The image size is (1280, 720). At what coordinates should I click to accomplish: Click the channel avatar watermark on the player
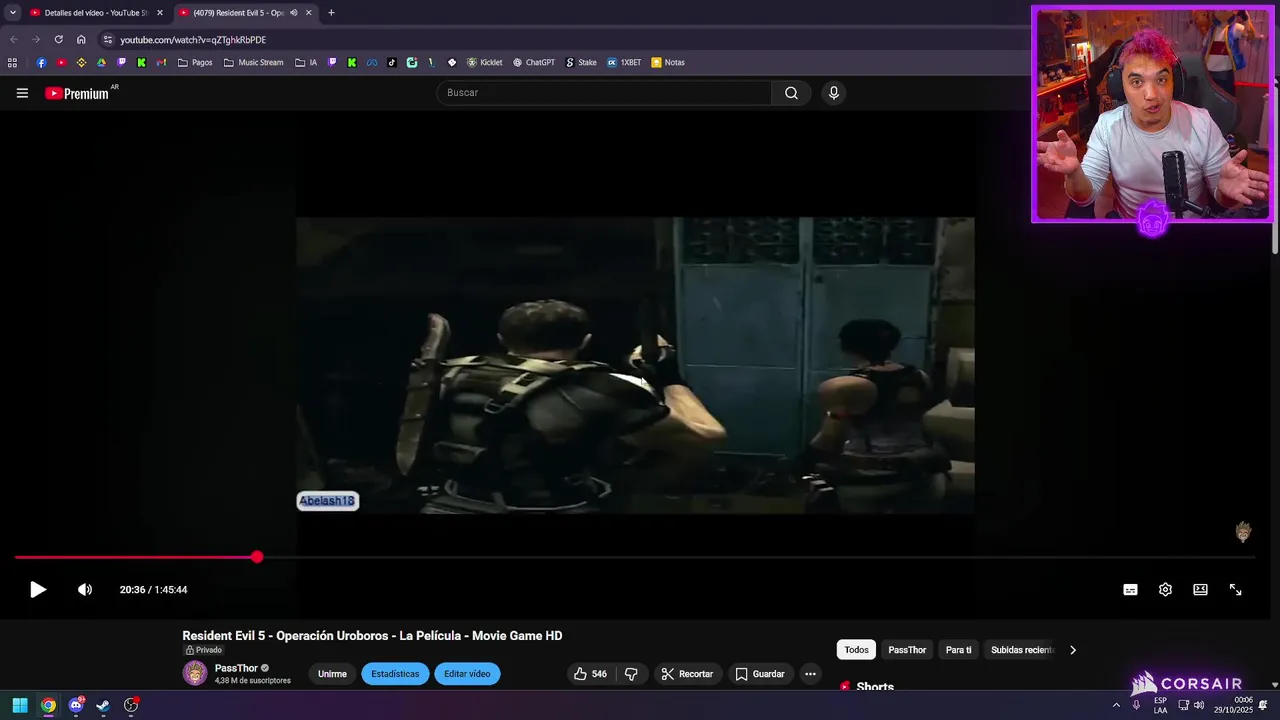point(1243,532)
